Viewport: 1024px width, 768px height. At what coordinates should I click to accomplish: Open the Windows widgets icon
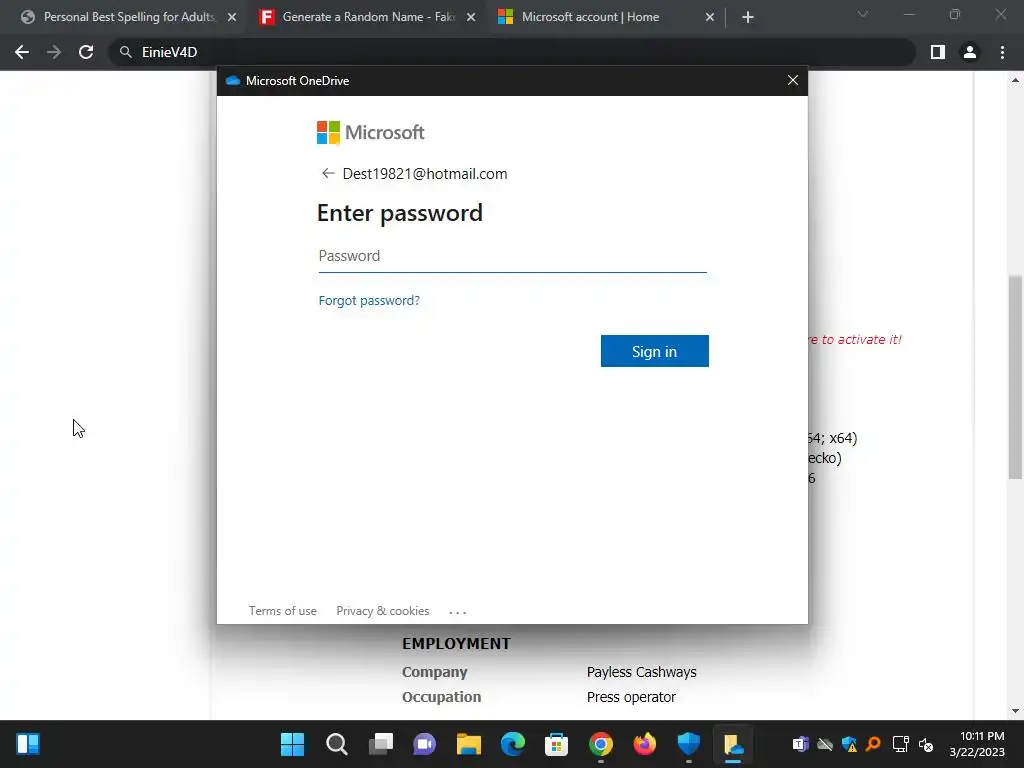(x=27, y=744)
